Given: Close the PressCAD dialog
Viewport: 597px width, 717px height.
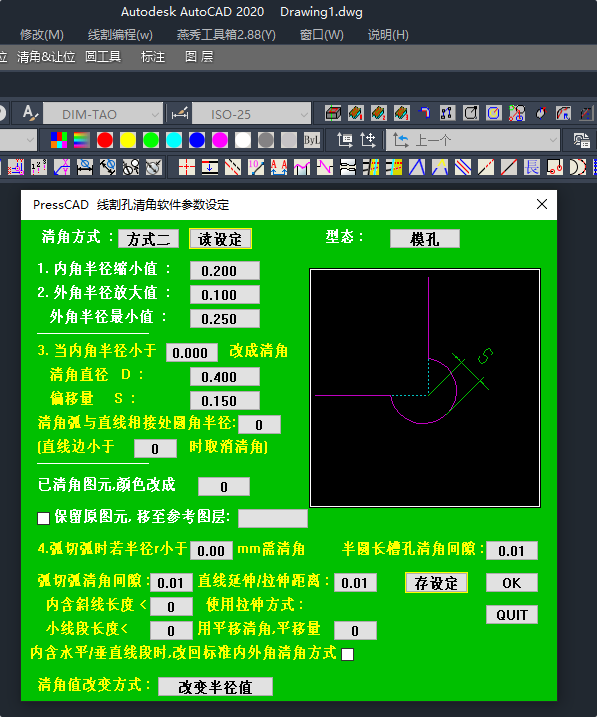Looking at the screenshot, I should 542,204.
